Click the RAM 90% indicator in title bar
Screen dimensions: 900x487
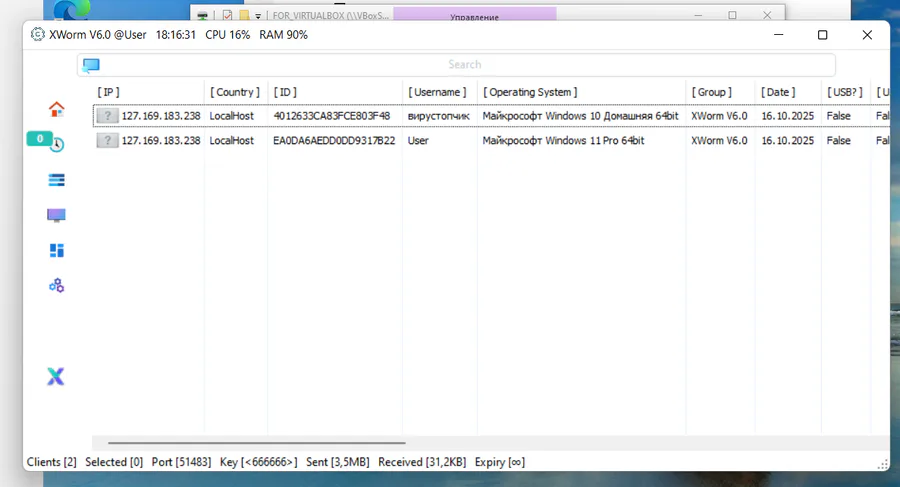284,35
